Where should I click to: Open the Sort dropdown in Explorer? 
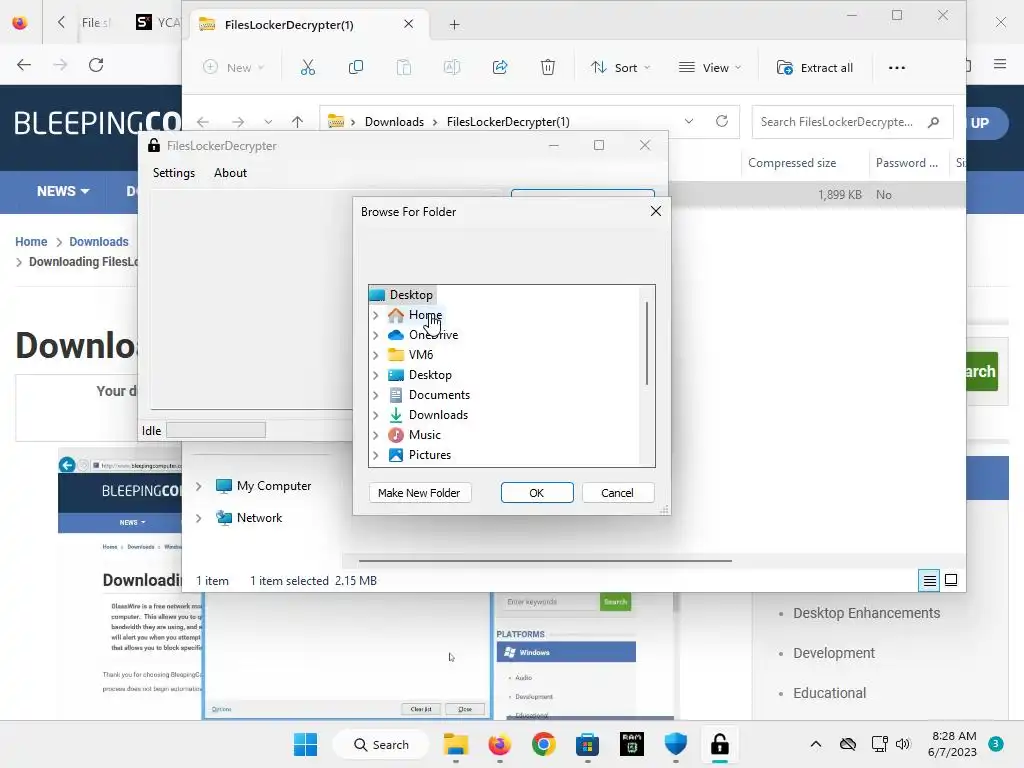click(620, 68)
